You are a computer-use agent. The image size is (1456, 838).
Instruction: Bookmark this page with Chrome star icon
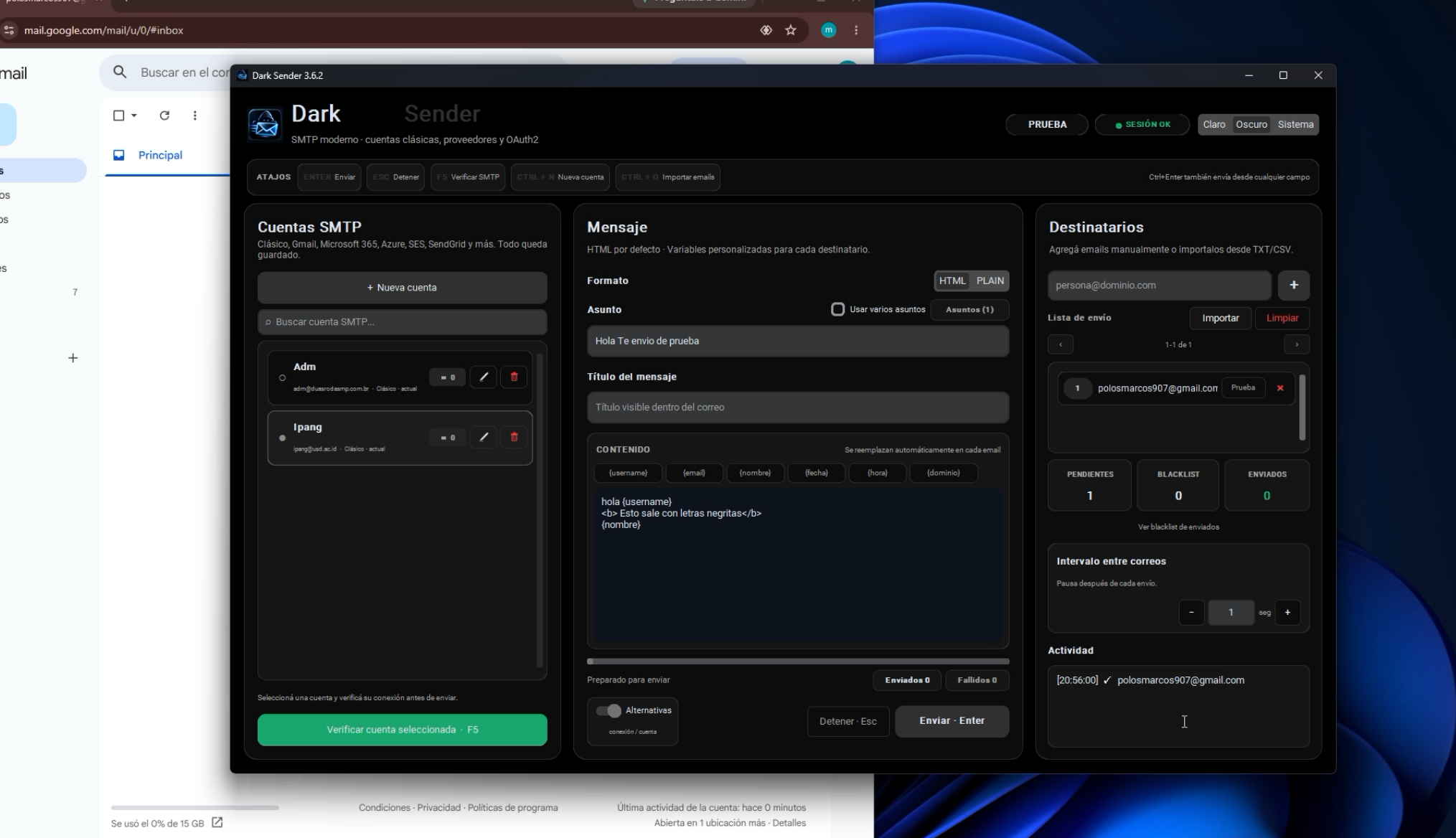pyautogui.click(x=791, y=30)
